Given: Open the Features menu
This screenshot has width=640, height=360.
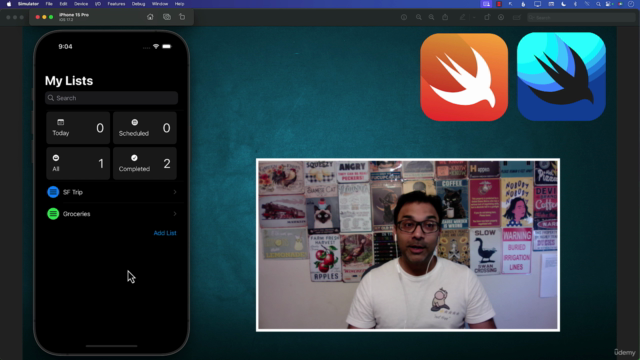Looking at the screenshot, I should click(x=116, y=4).
